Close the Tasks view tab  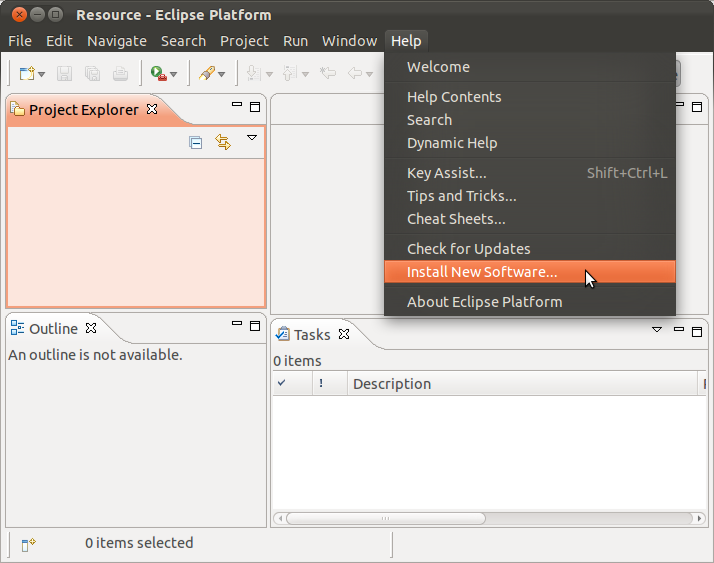[344, 334]
